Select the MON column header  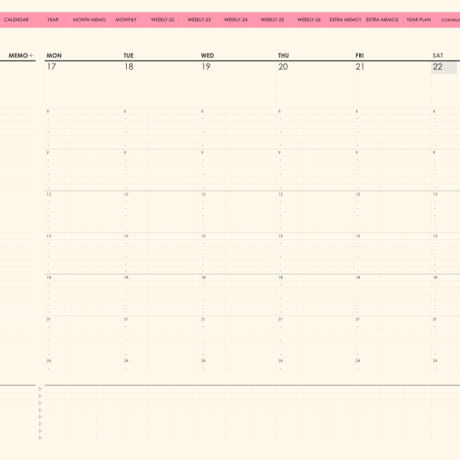coord(54,55)
